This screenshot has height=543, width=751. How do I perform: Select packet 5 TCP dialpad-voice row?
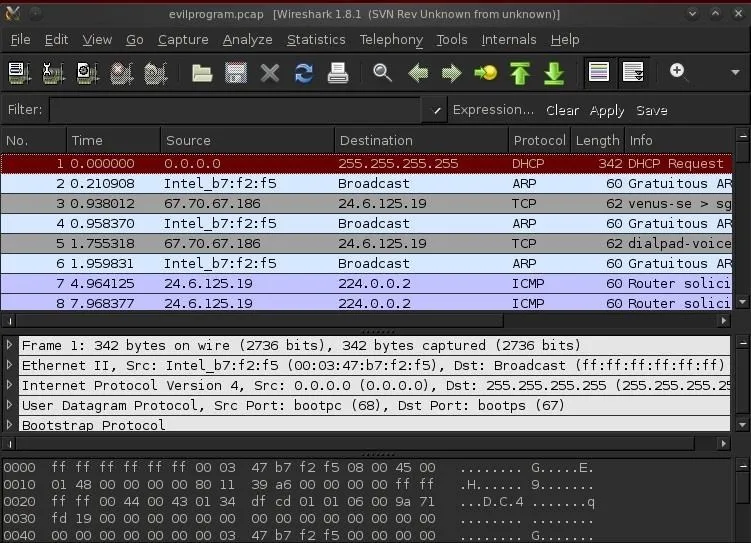click(x=366, y=243)
